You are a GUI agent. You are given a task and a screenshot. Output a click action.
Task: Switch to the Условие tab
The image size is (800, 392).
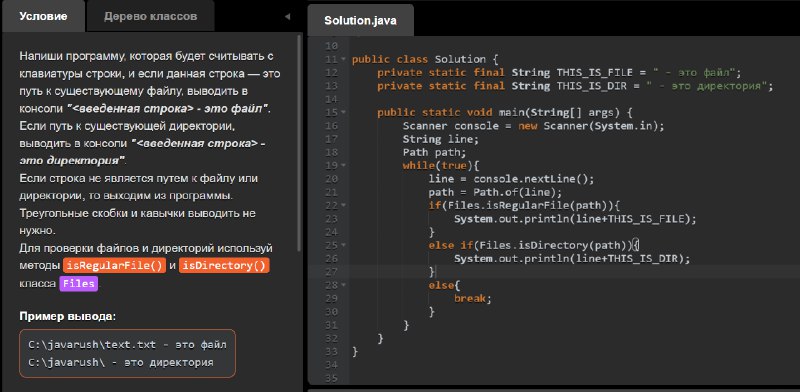click(43, 16)
